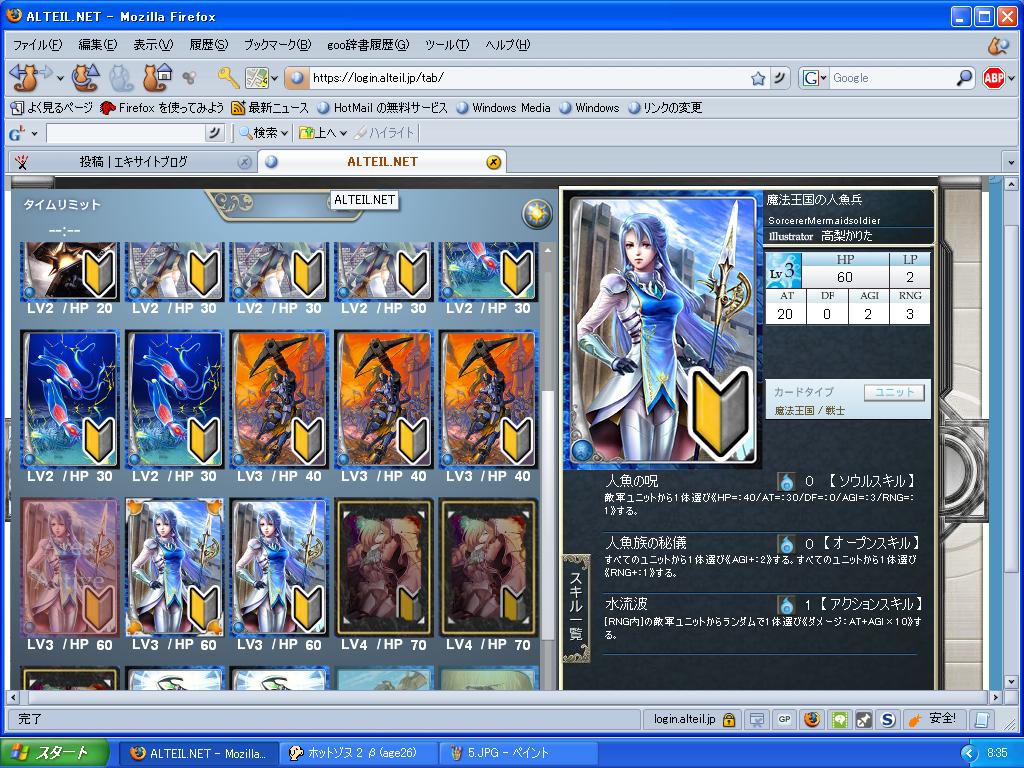The image size is (1024, 768).
Task: Click the golden key toolbar icon
Action: pos(228,78)
